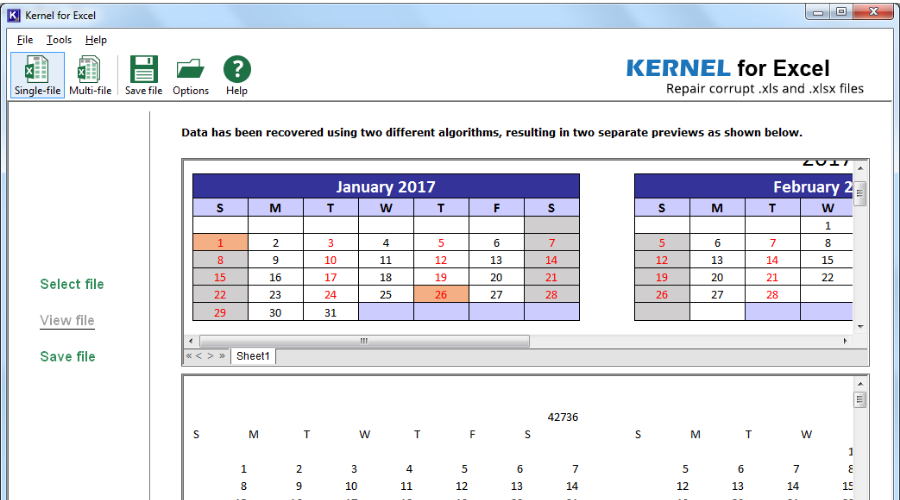Click the January 2017 calendar header
900x500 pixels.
coord(386,187)
